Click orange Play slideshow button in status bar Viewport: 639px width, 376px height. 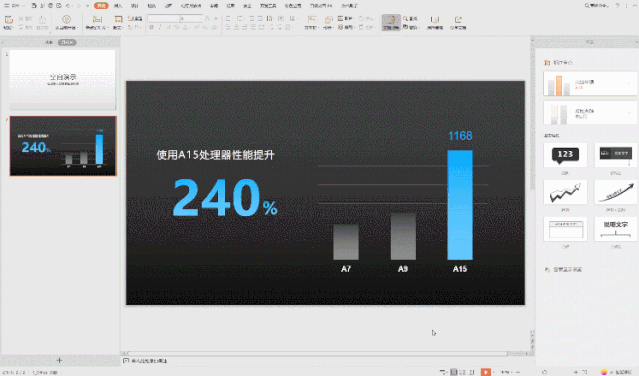[485, 372]
